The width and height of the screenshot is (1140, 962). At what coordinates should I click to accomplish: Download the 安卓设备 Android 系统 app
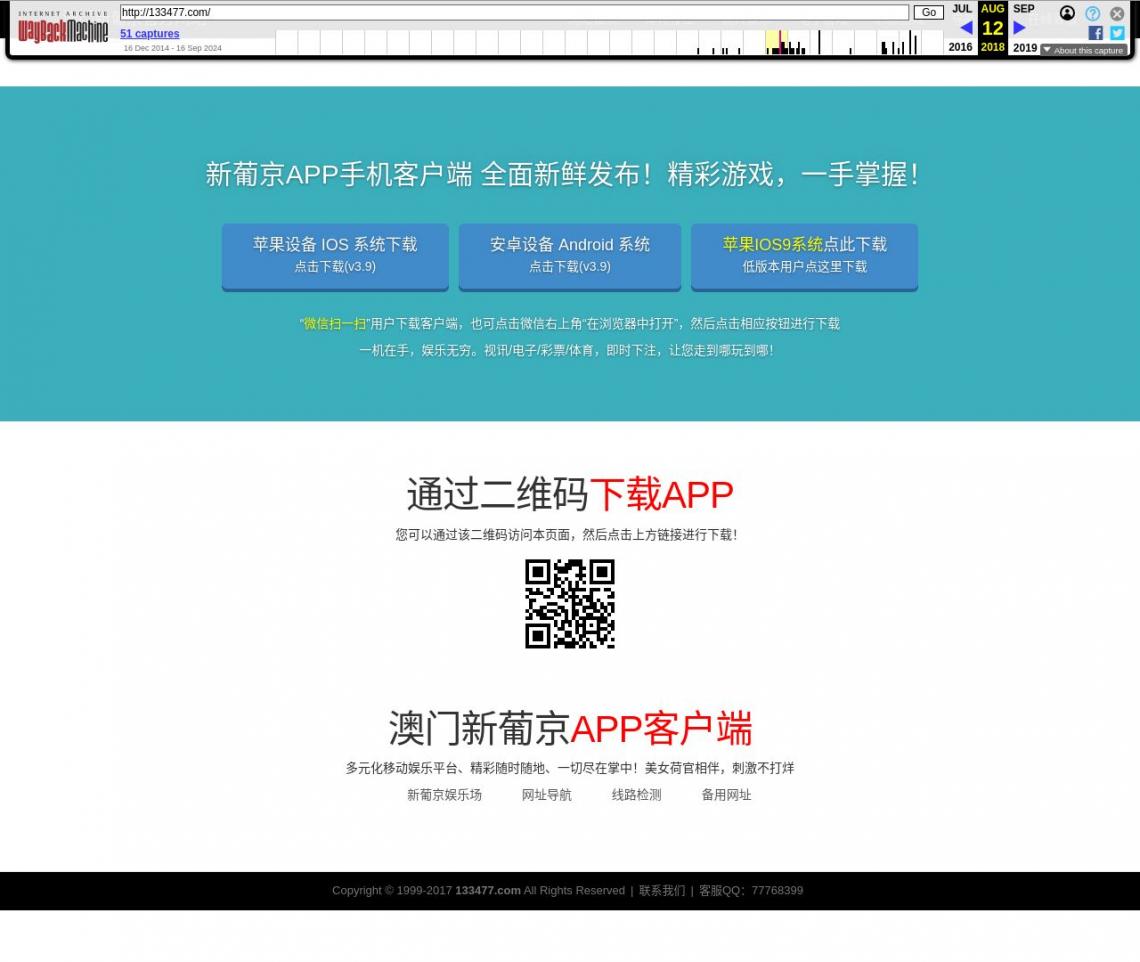click(x=570, y=256)
